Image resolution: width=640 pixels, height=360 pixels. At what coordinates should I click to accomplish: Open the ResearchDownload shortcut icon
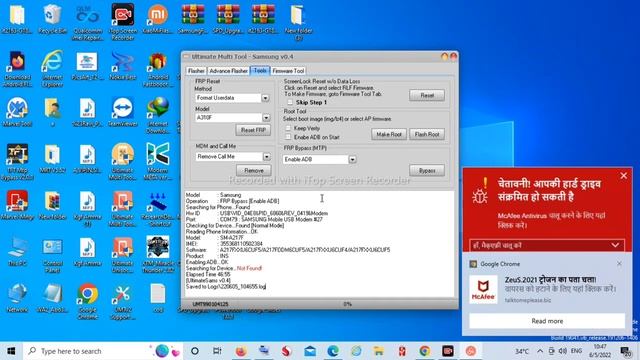pos(158,208)
